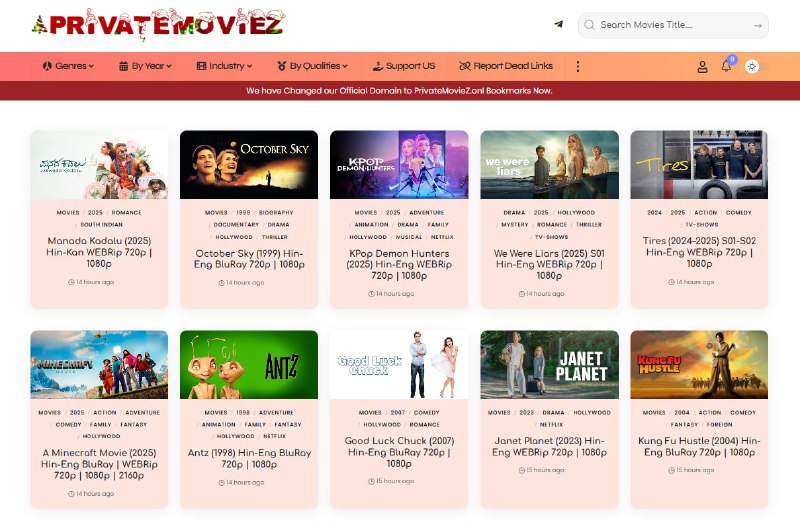Open KPop Demon Hunters (2025) title link
The image size is (800, 521).
pos(399,264)
